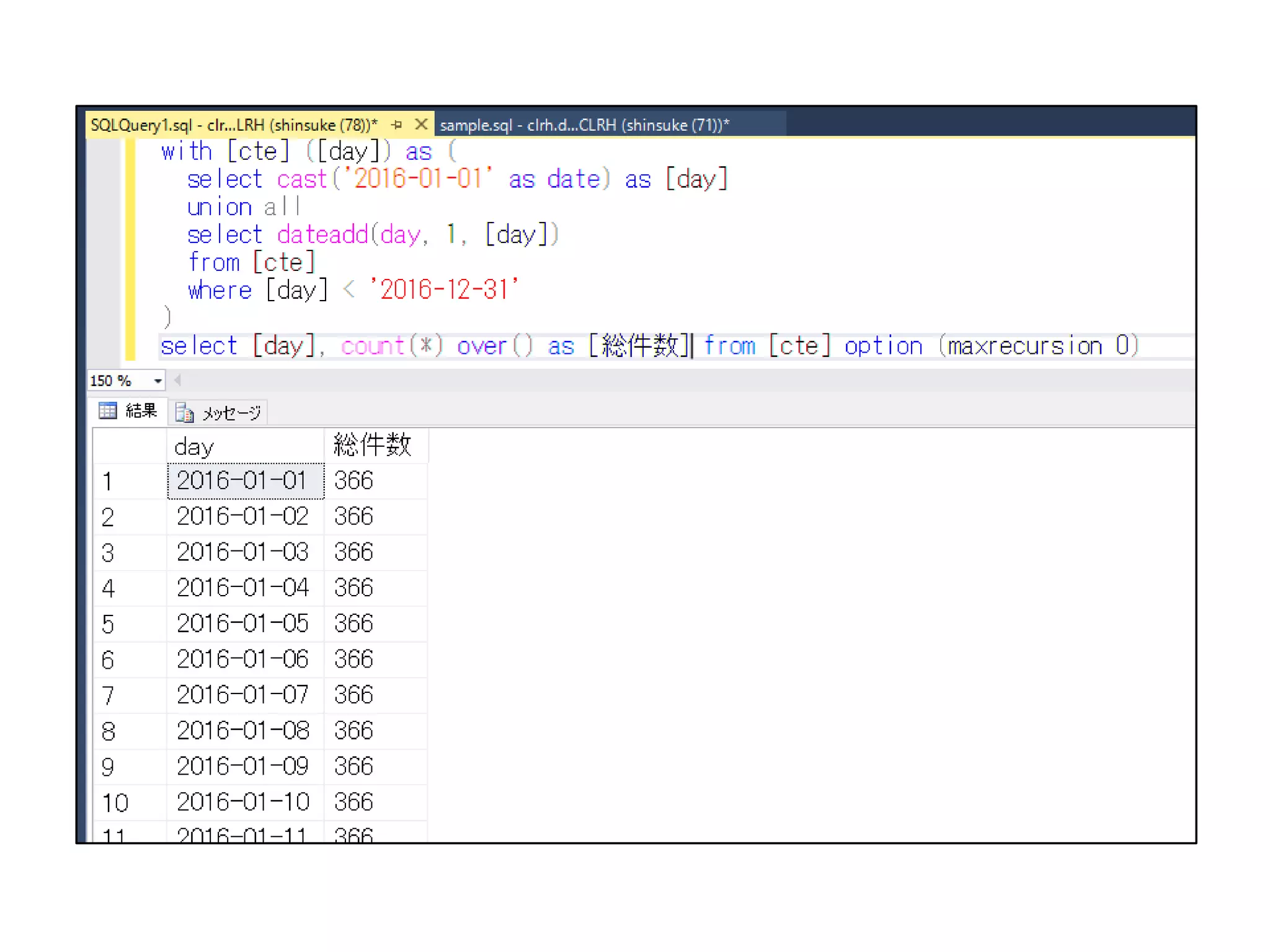This screenshot has height=952, width=1270.
Task: Open the メッセージ messages tab
Action: pos(231,413)
